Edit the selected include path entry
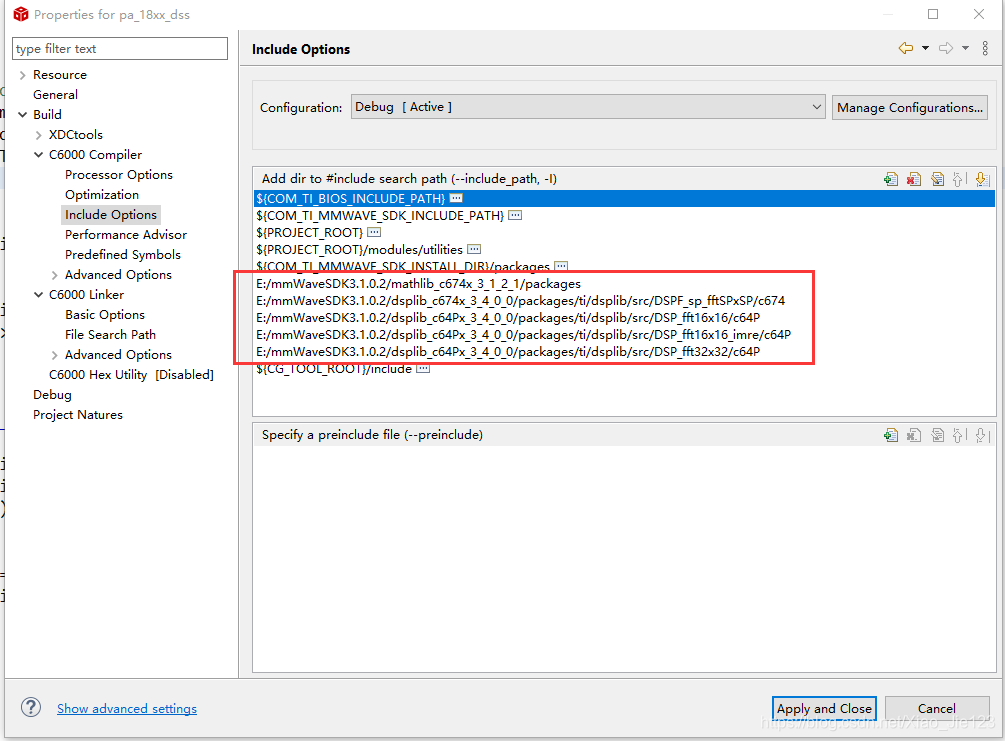The width and height of the screenshot is (1005, 741). tap(937, 179)
